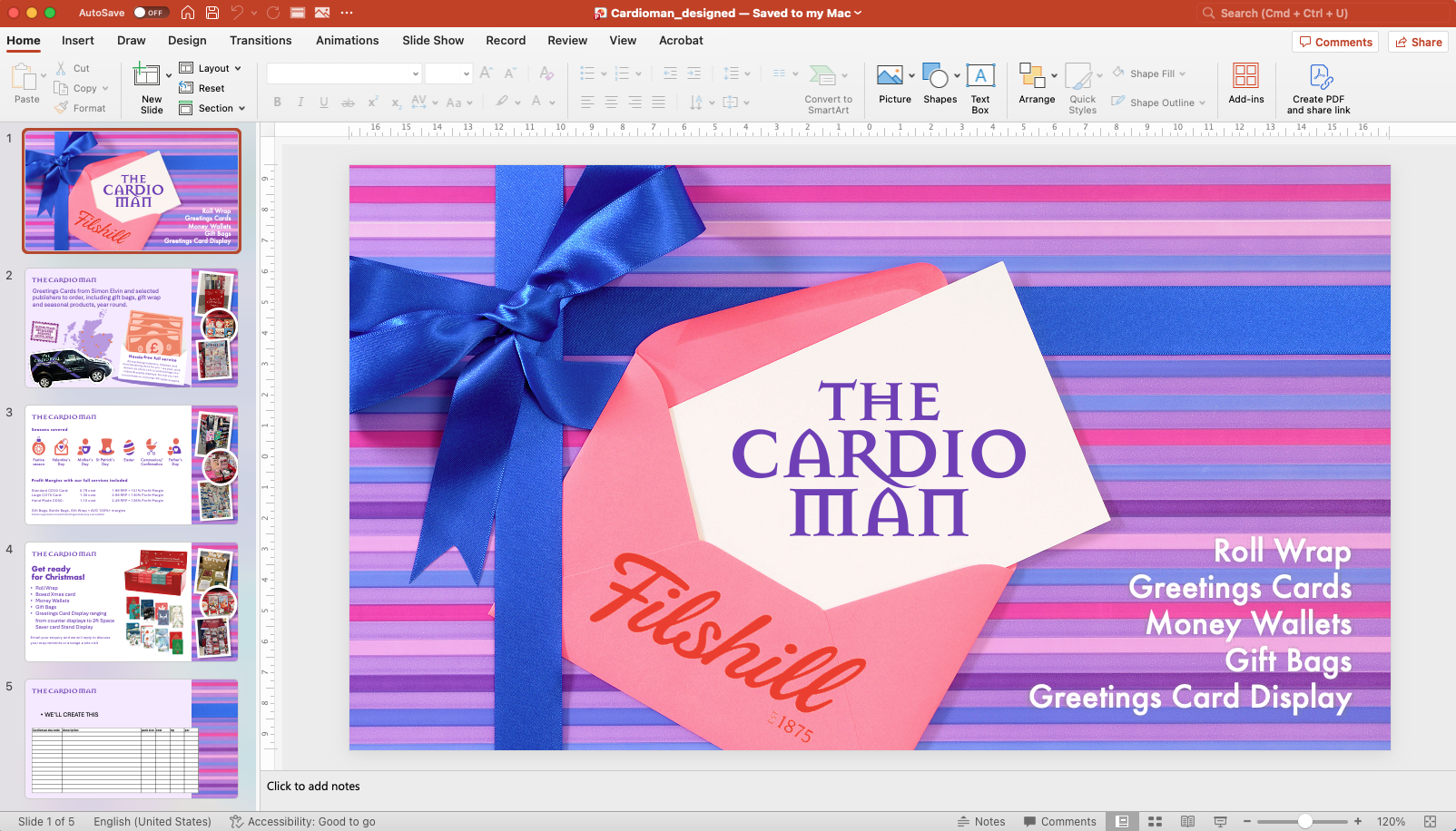Switch to Reading view
This screenshot has width=1456, height=831.
[1187, 821]
